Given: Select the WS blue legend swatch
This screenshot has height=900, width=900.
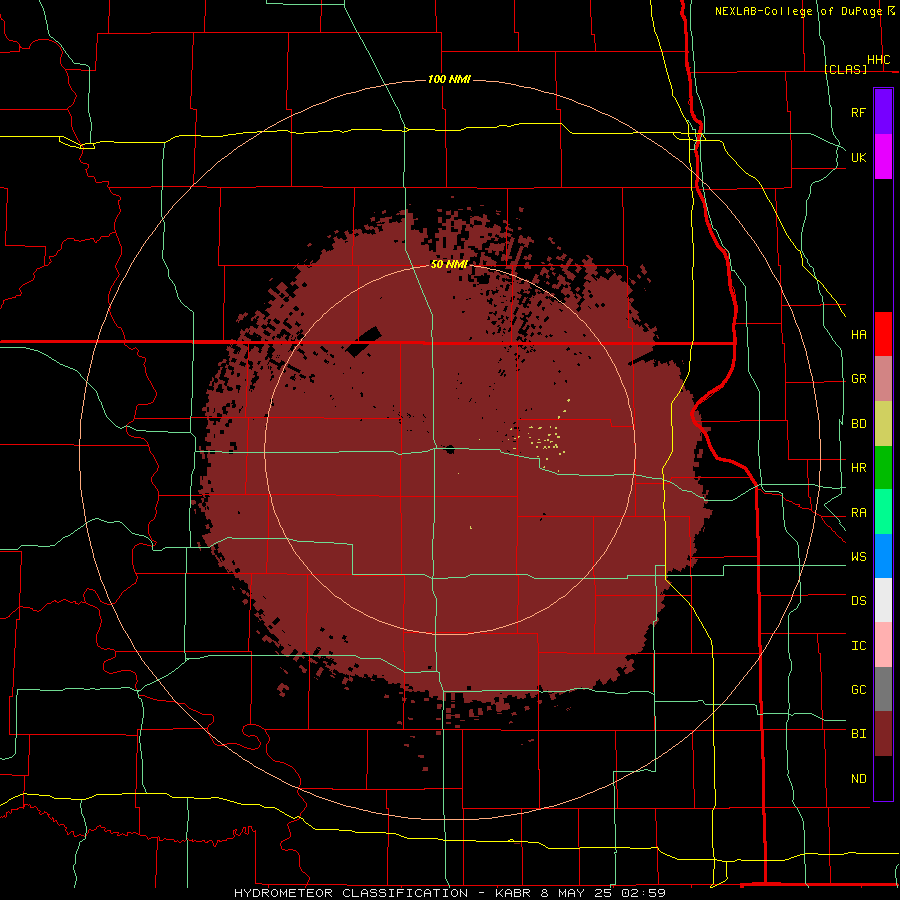Looking at the screenshot, I should point(883,556).
